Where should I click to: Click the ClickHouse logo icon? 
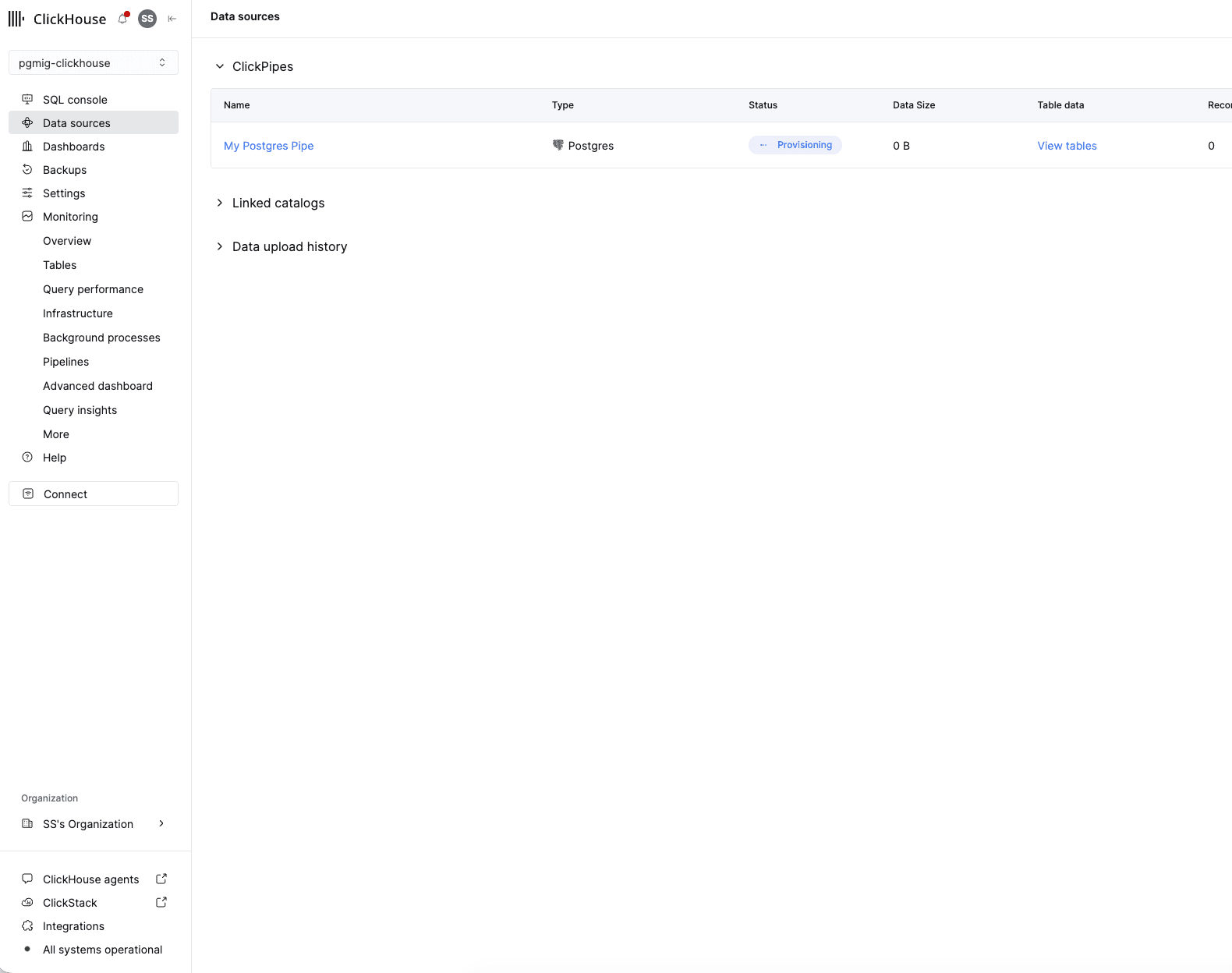16,19
